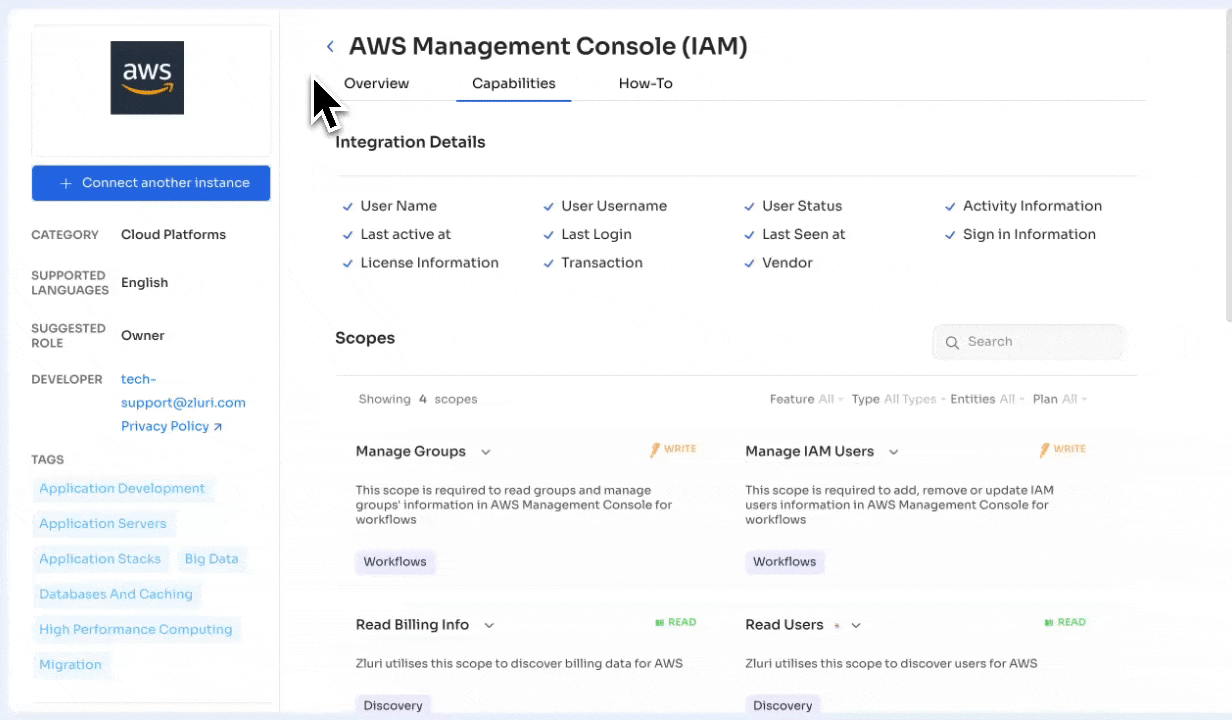The image size is (1232, 720).
Task: Click the Showing 4 scopes text
Action: pyautogui.click(x=418, y=399)
